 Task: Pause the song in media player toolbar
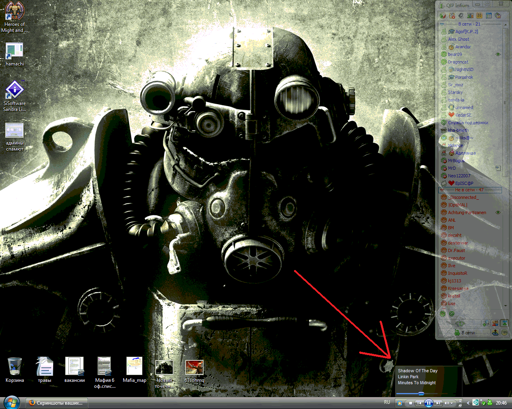[429, 403]
